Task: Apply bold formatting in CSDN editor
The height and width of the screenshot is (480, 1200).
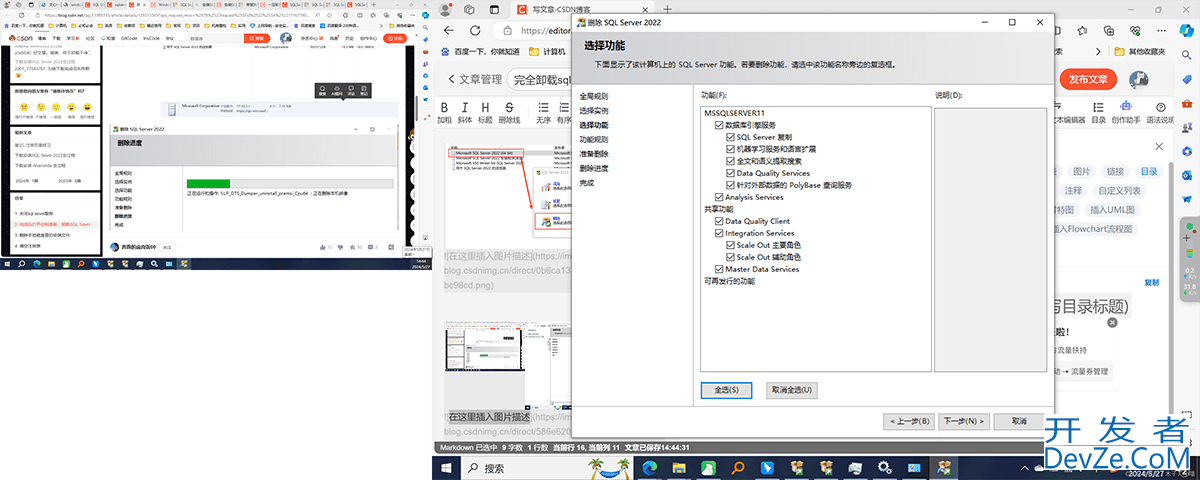Action: click(444, 111)
